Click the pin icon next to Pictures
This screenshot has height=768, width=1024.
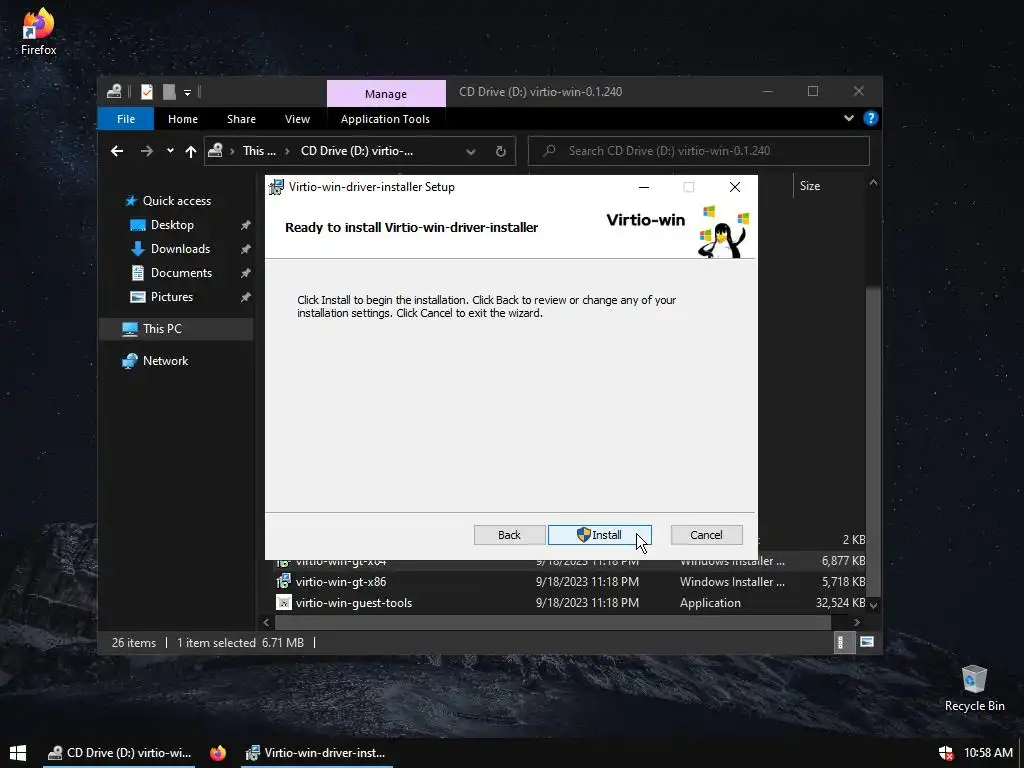pyautogui.click(x=246, y=297)
